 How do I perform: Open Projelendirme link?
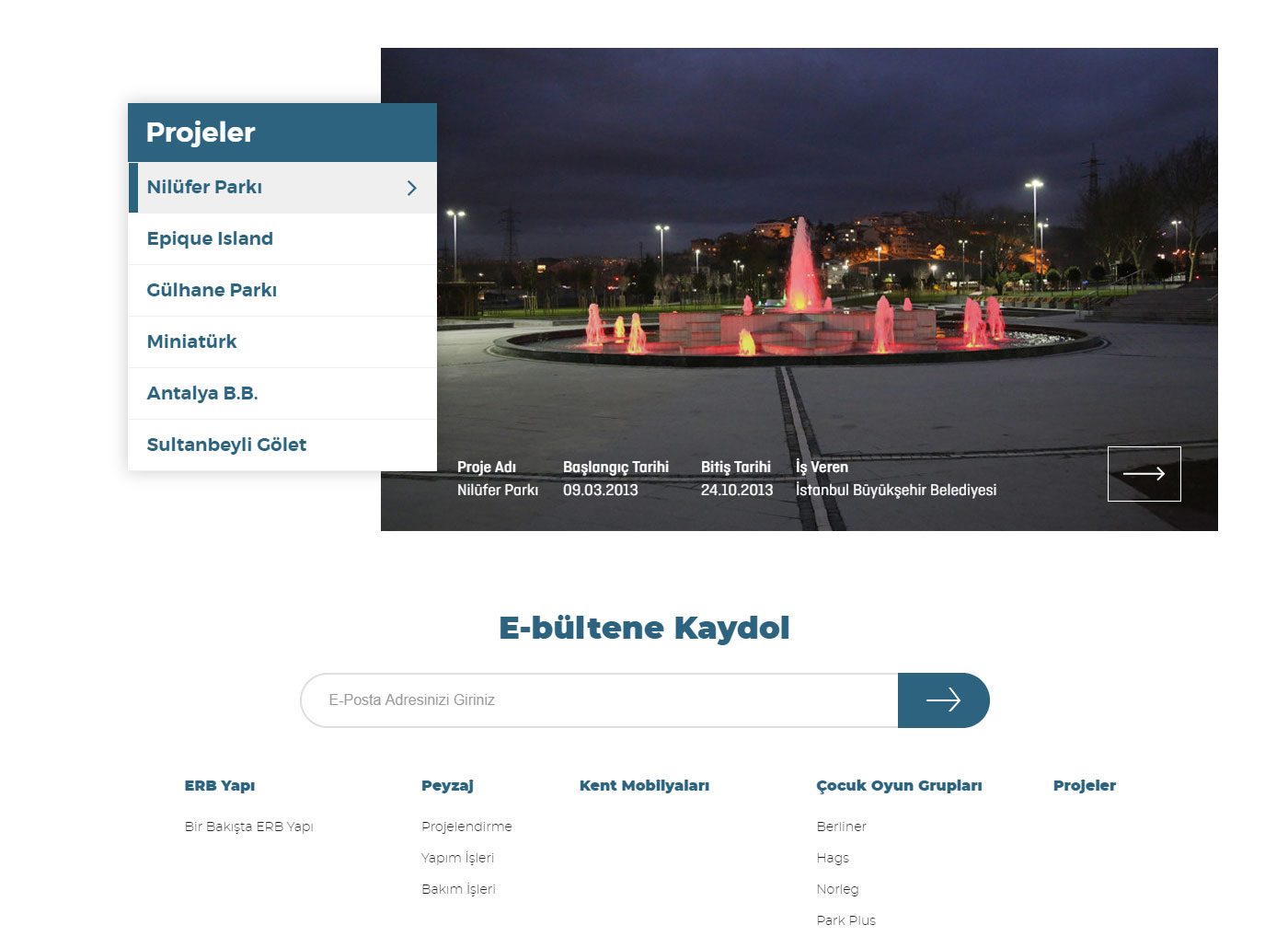pyautogui.click(x=466, y=827)
